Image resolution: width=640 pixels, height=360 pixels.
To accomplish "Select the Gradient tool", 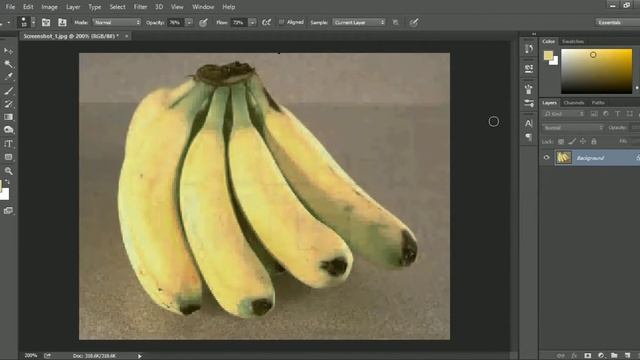I will tap(8, 117).
